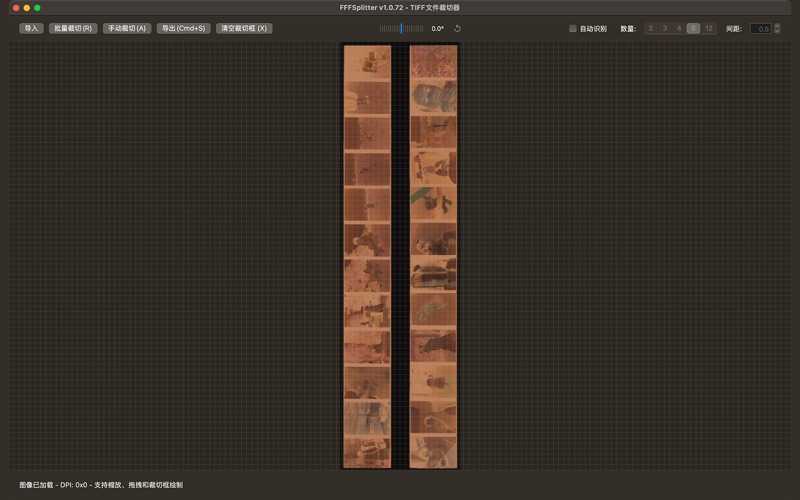Viewport: 800px width, 500px height.
Task: Reset rotation with the circular arrow icon
Action: point(458,29)
